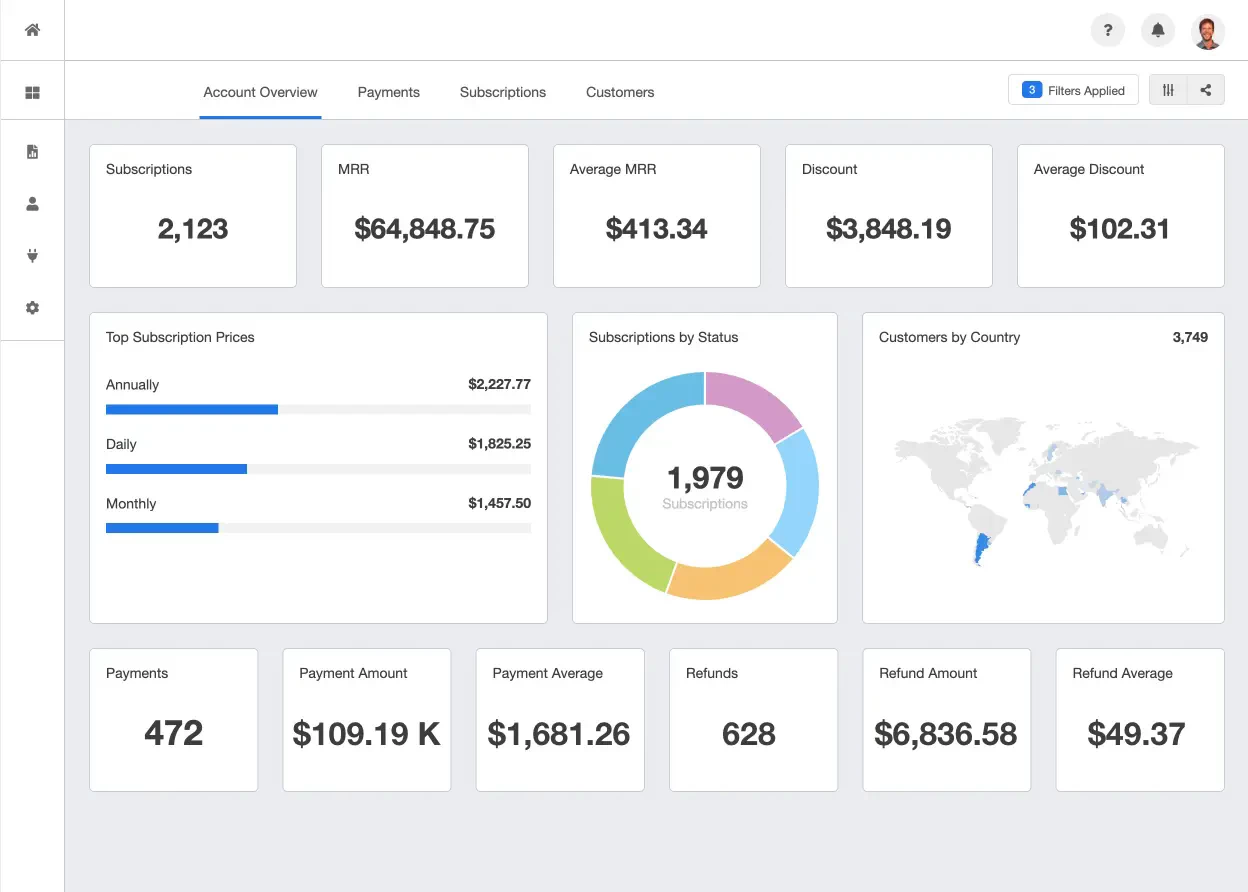The height and width of the screenshot is (892, 1248).
Task: Open the Customers tab
Action: (x=620, y=92)
